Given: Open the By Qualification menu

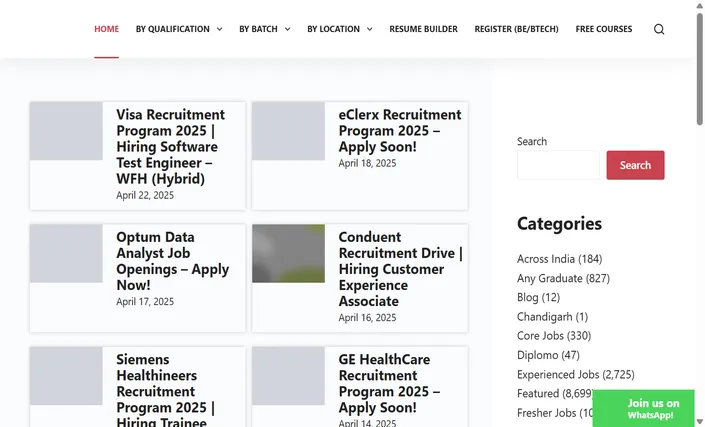Looking at the screenshot, I should (x=173, y=29).
